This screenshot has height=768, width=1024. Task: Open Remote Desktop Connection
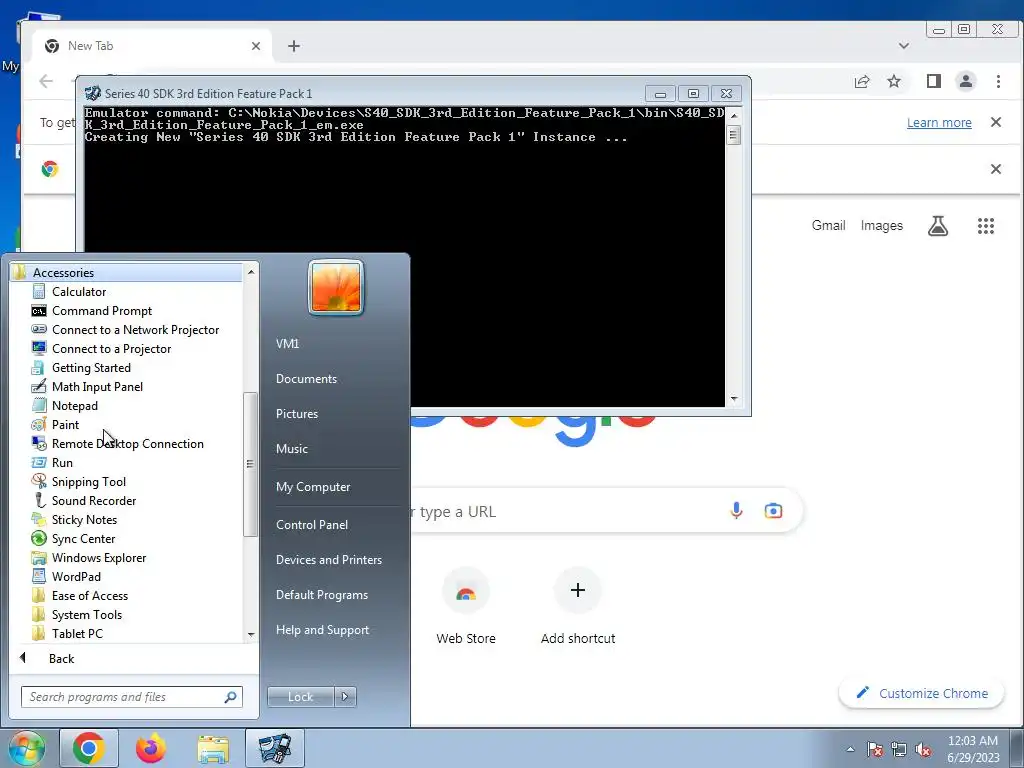(x=127, y=443)
